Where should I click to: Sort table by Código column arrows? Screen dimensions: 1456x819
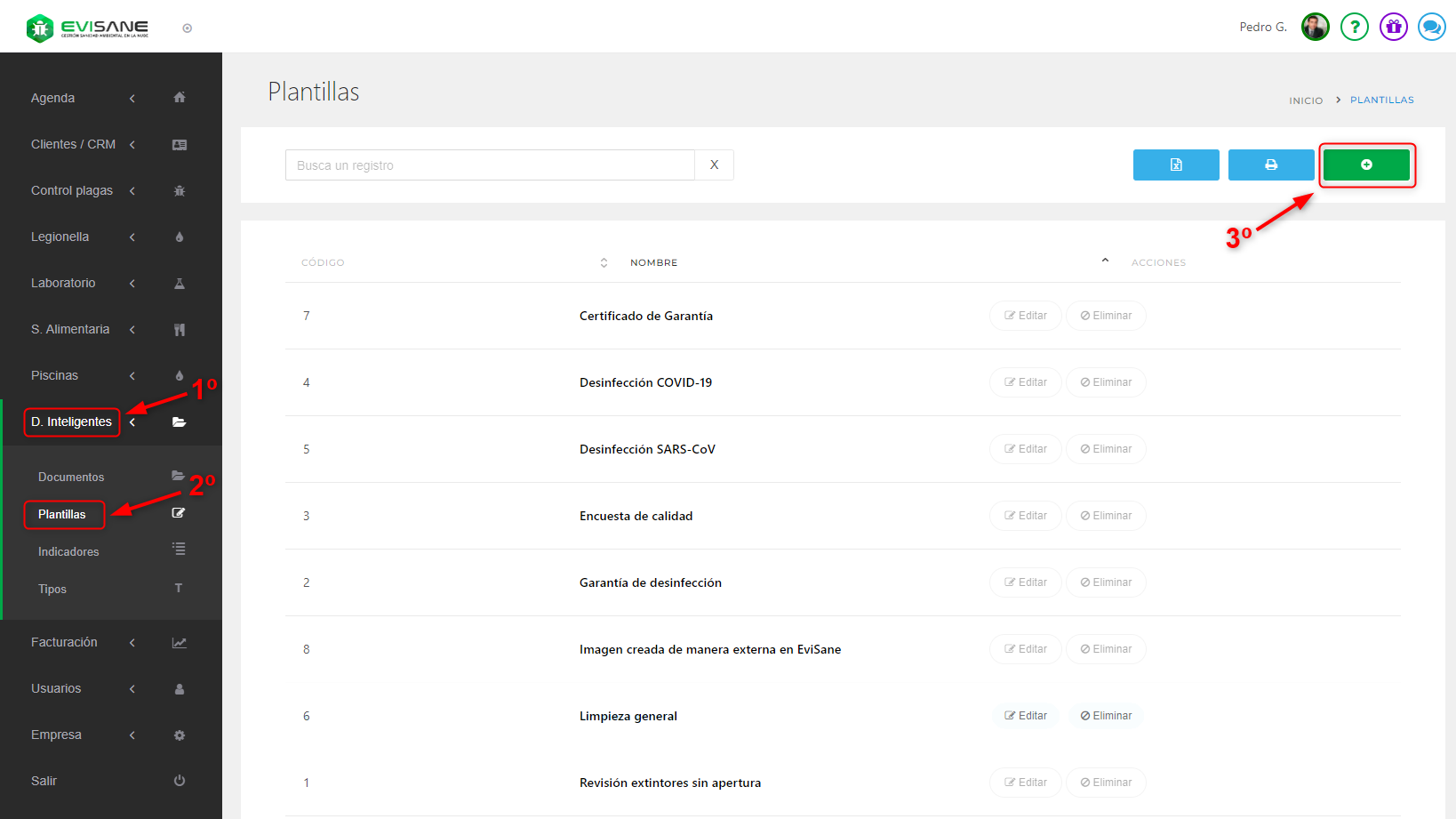(x=604, y=262)
